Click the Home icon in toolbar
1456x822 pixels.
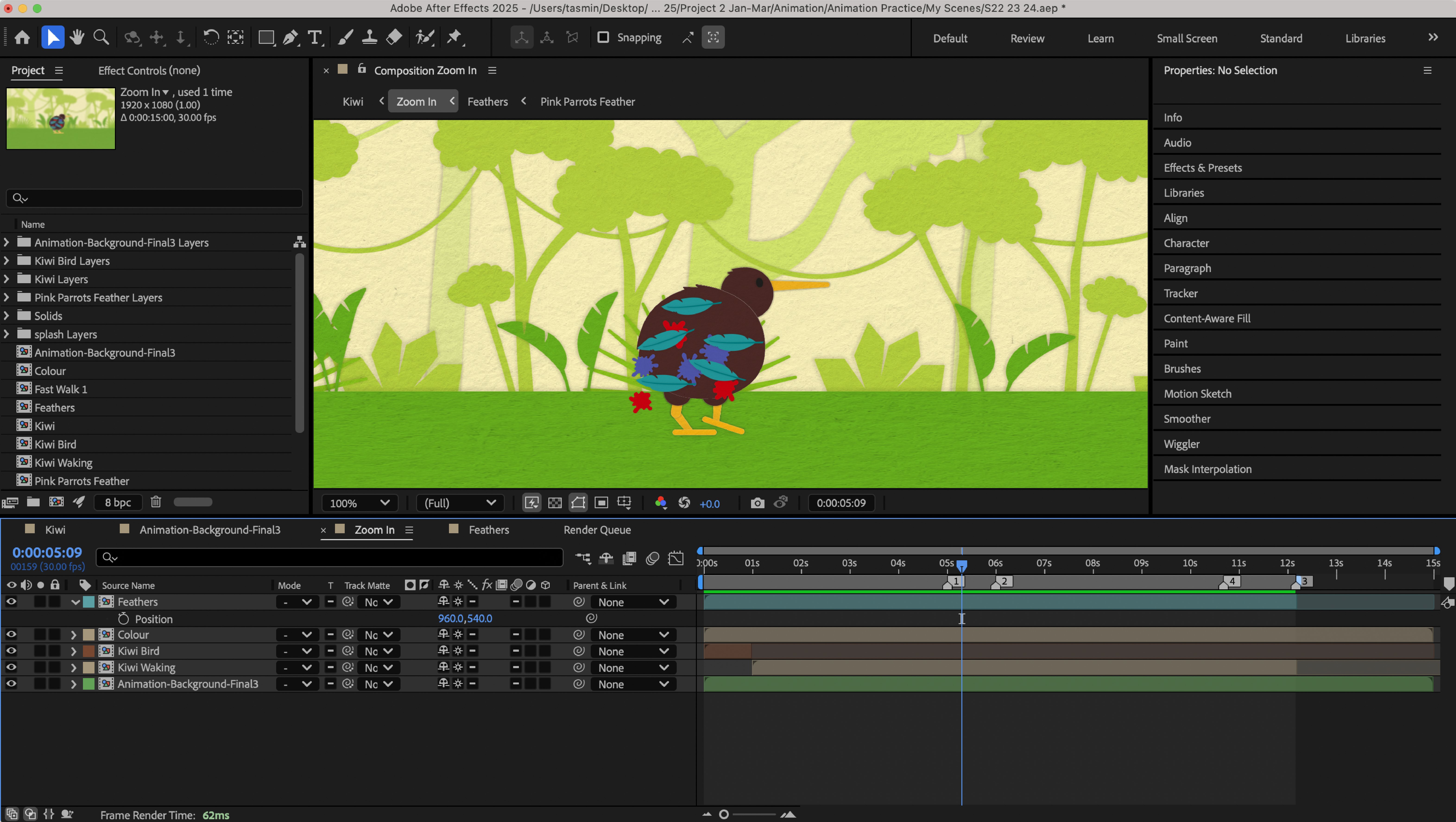click(x=22, y=38)
